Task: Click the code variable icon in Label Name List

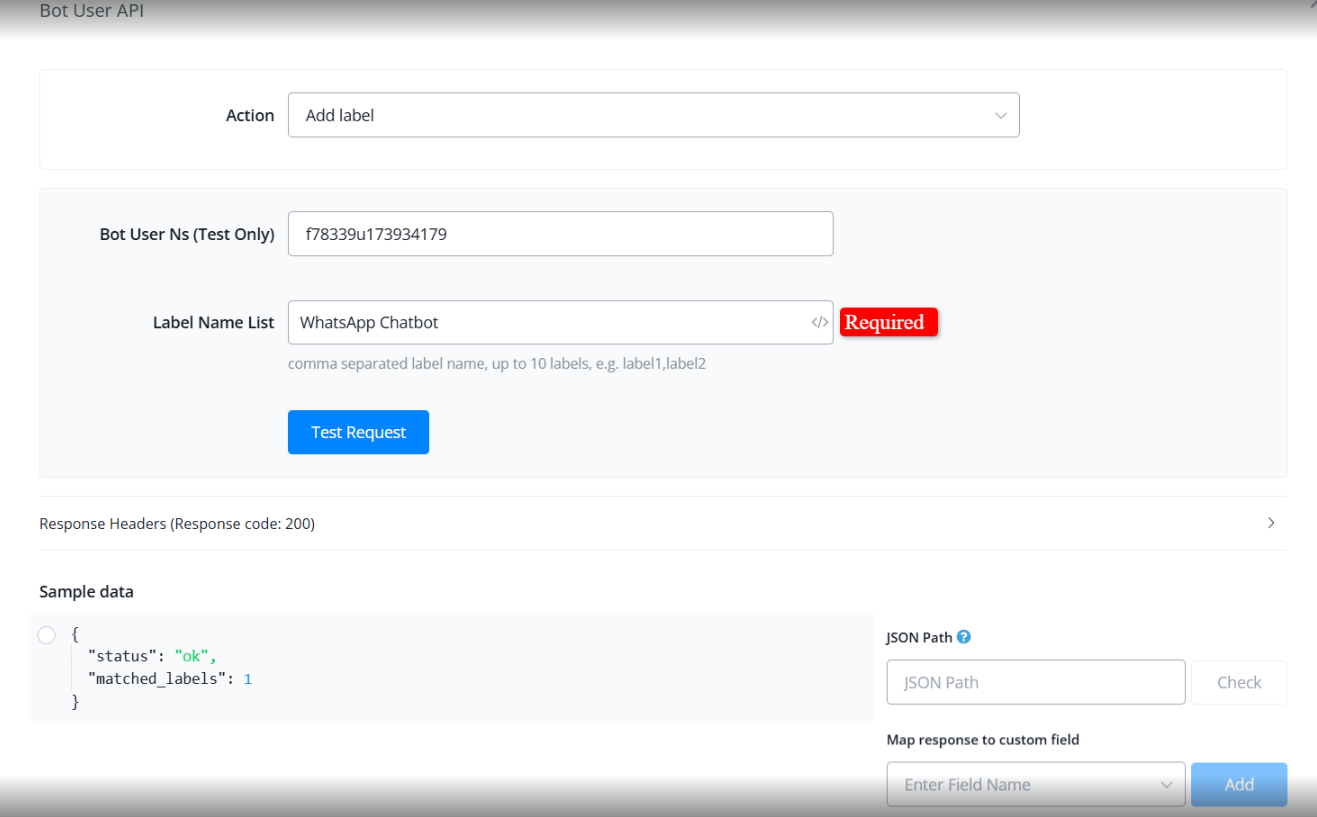Action: [x=819, y=323]
